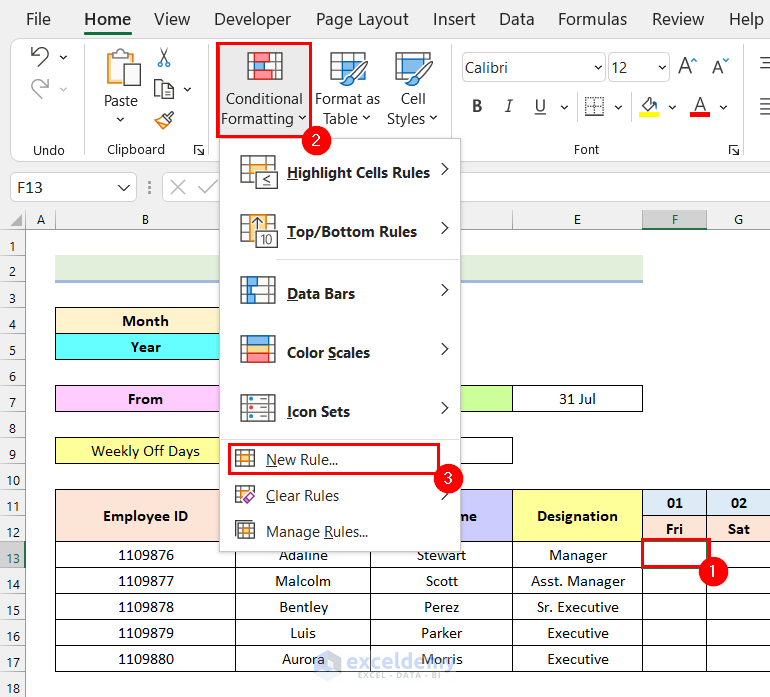Image resolution: width=770 pixels, height=697 pixels.
Task: Expand font color dropdown arrow
Action: point(723,107)
